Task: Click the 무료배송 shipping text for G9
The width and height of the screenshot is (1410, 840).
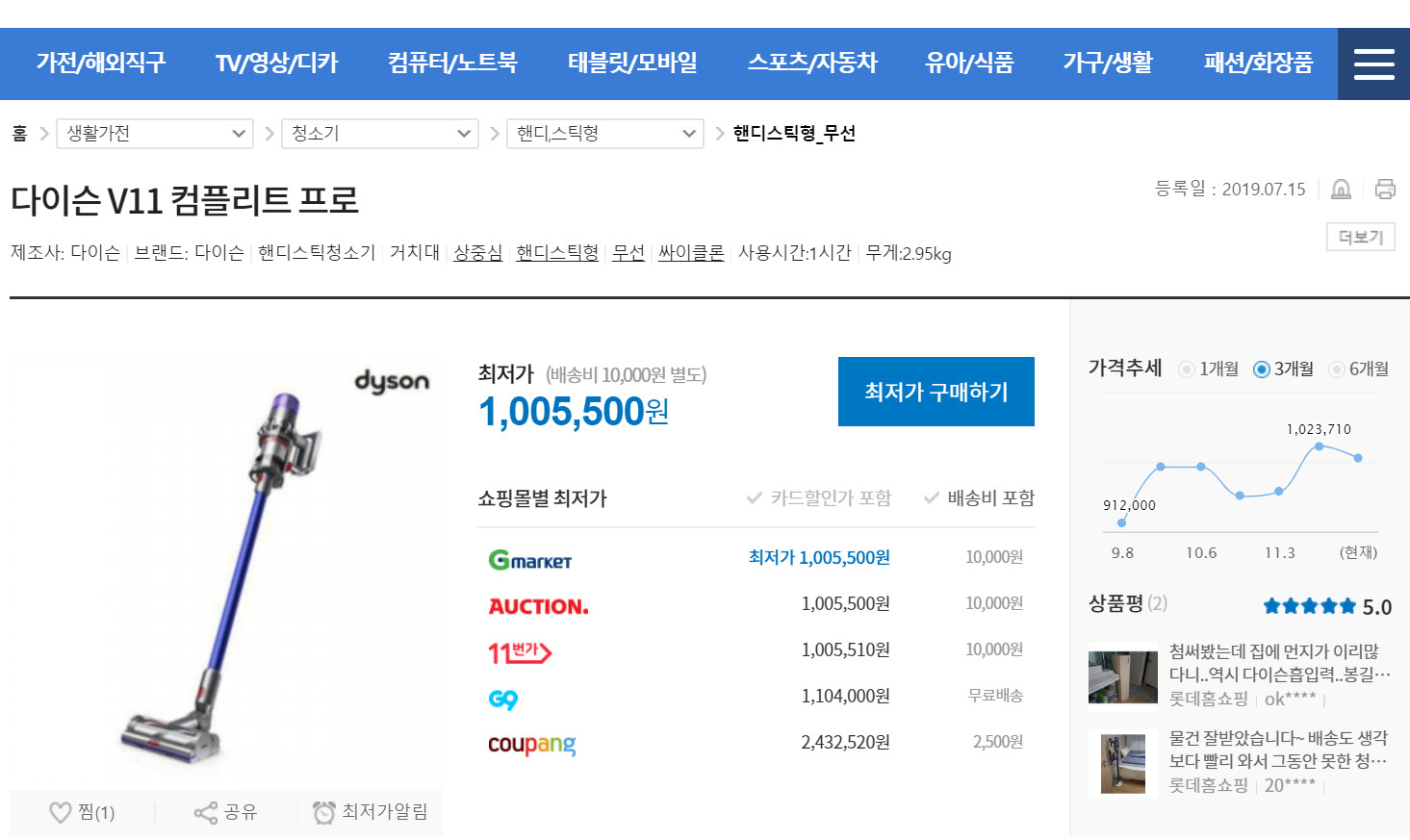Action: point(995,696)
